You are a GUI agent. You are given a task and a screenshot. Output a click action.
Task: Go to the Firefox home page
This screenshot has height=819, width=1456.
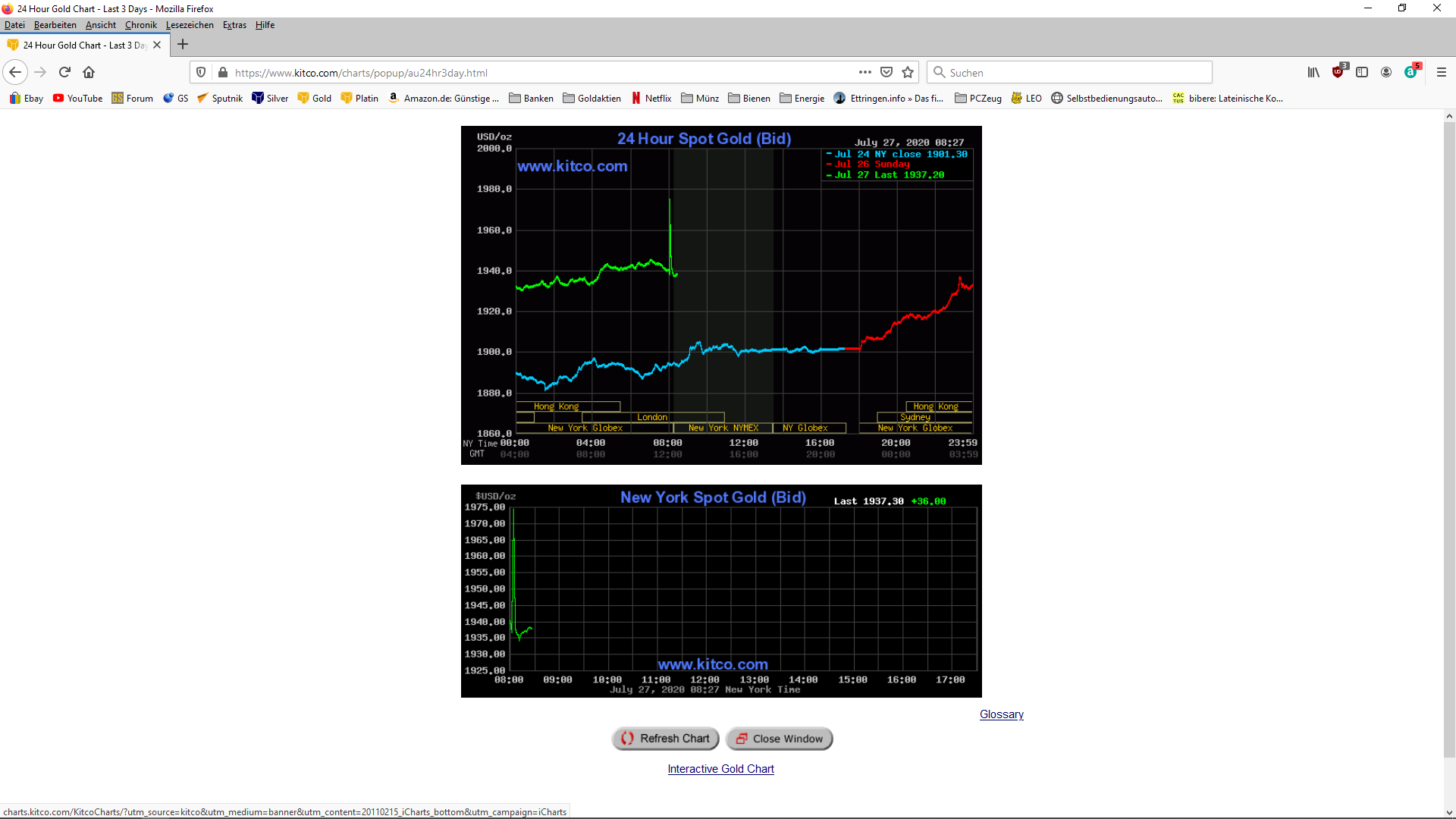pyautogui.click(x=89, y=72)
